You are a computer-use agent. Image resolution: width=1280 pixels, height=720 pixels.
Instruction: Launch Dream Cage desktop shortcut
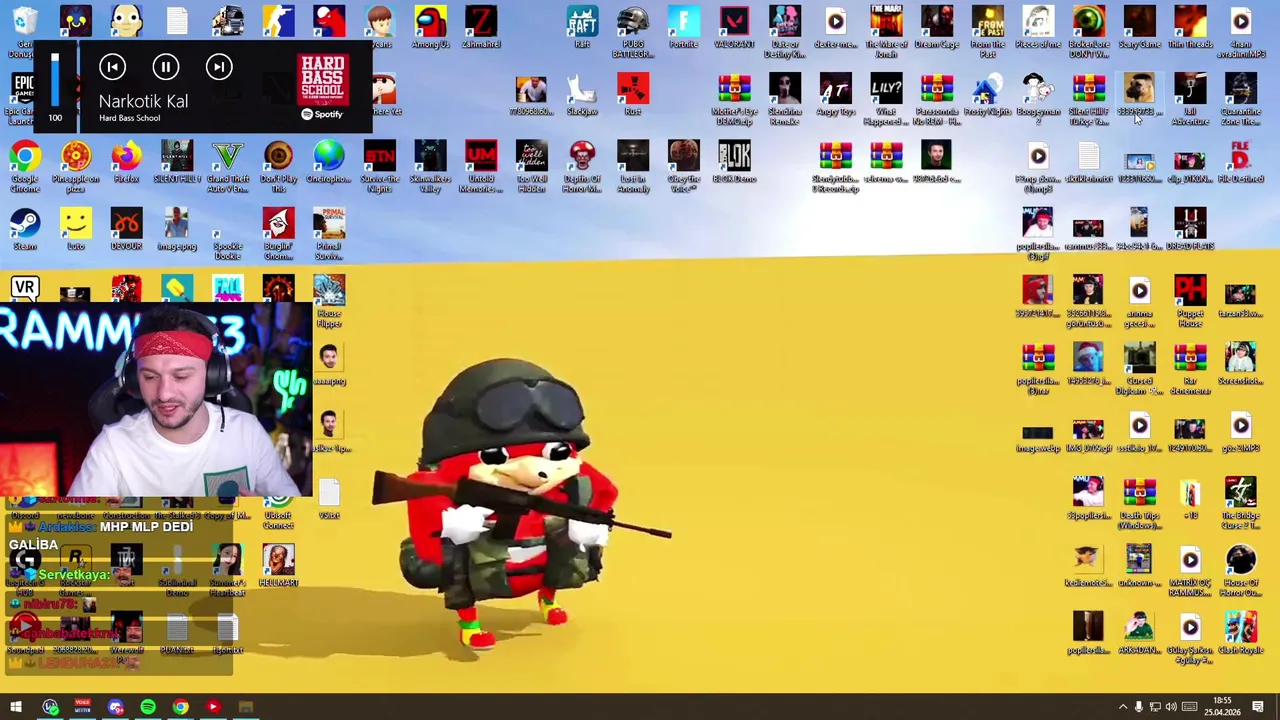click(x=937, y=27)
